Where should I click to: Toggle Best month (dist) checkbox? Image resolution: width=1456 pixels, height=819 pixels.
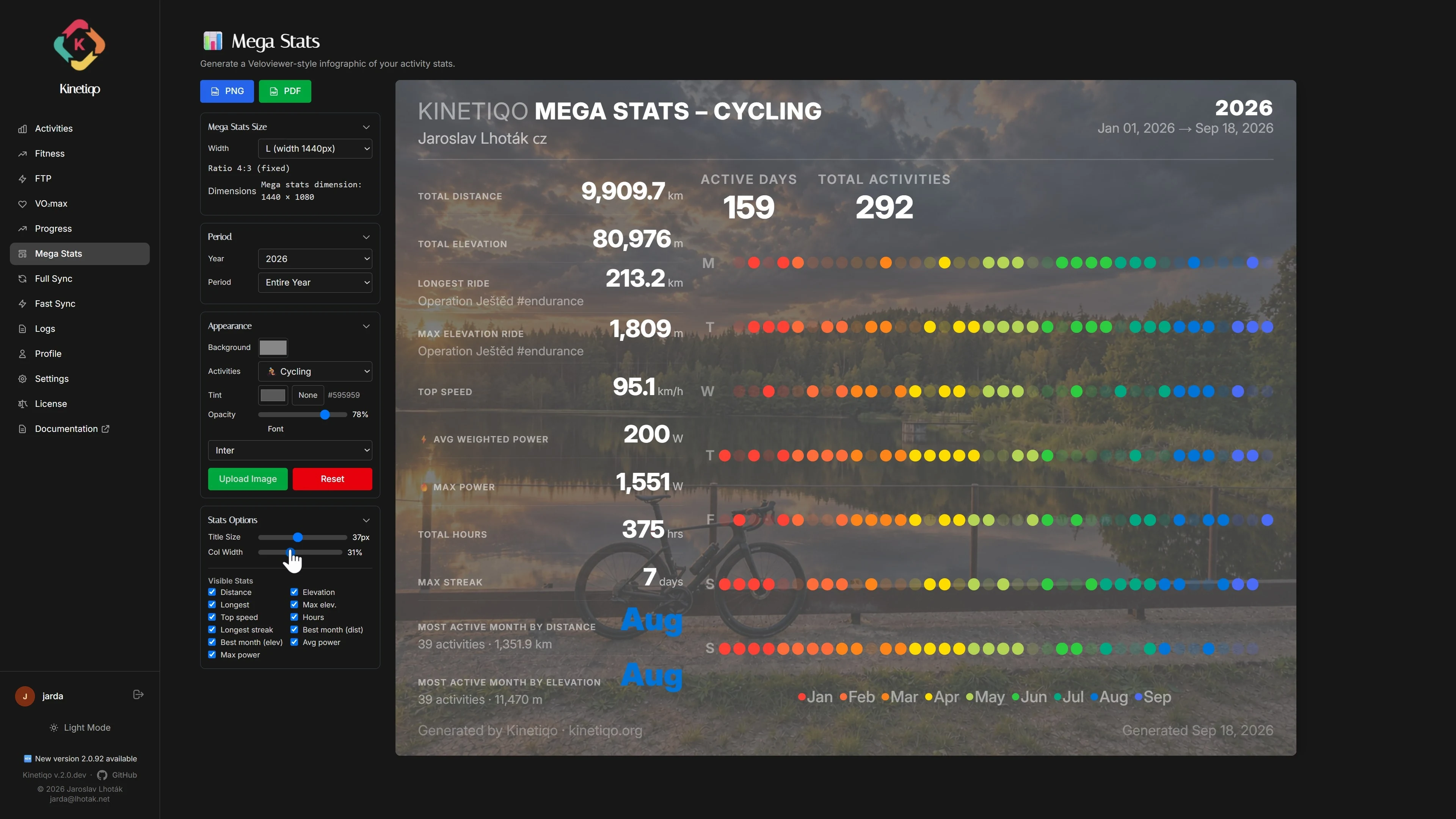(x=294, y=629)
